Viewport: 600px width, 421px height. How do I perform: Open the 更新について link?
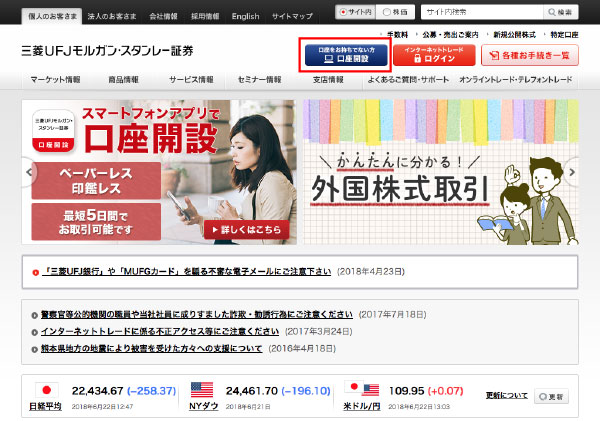507,395
